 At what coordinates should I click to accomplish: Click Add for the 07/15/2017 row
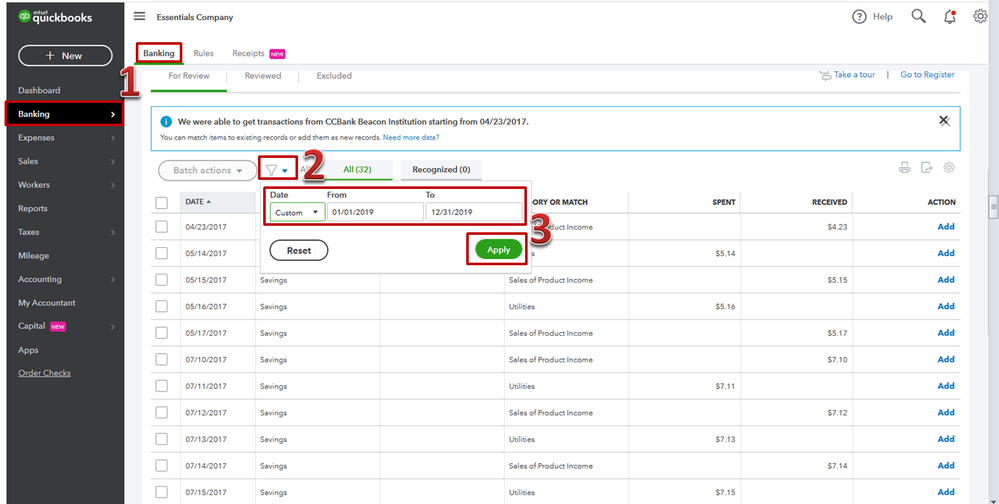pos(946,493)
